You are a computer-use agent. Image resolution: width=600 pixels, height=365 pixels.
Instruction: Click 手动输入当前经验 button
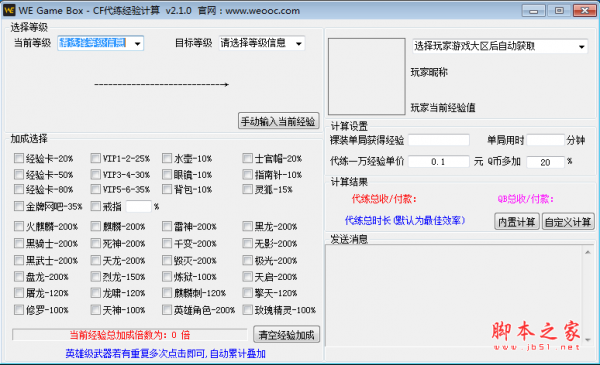[x=279, y=121]
